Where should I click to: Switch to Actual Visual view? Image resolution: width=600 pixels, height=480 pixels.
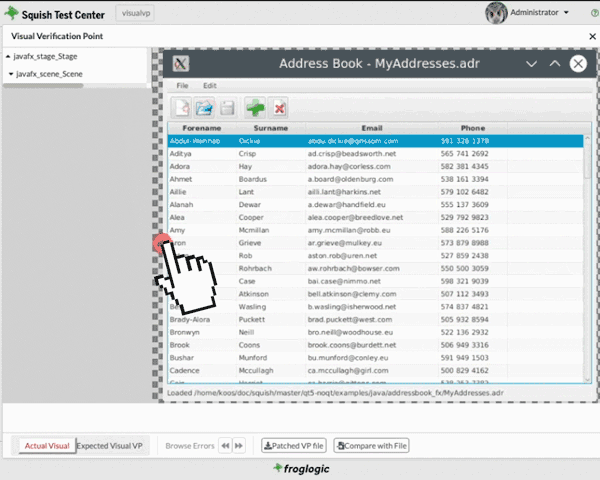click(x=46, y=445)
